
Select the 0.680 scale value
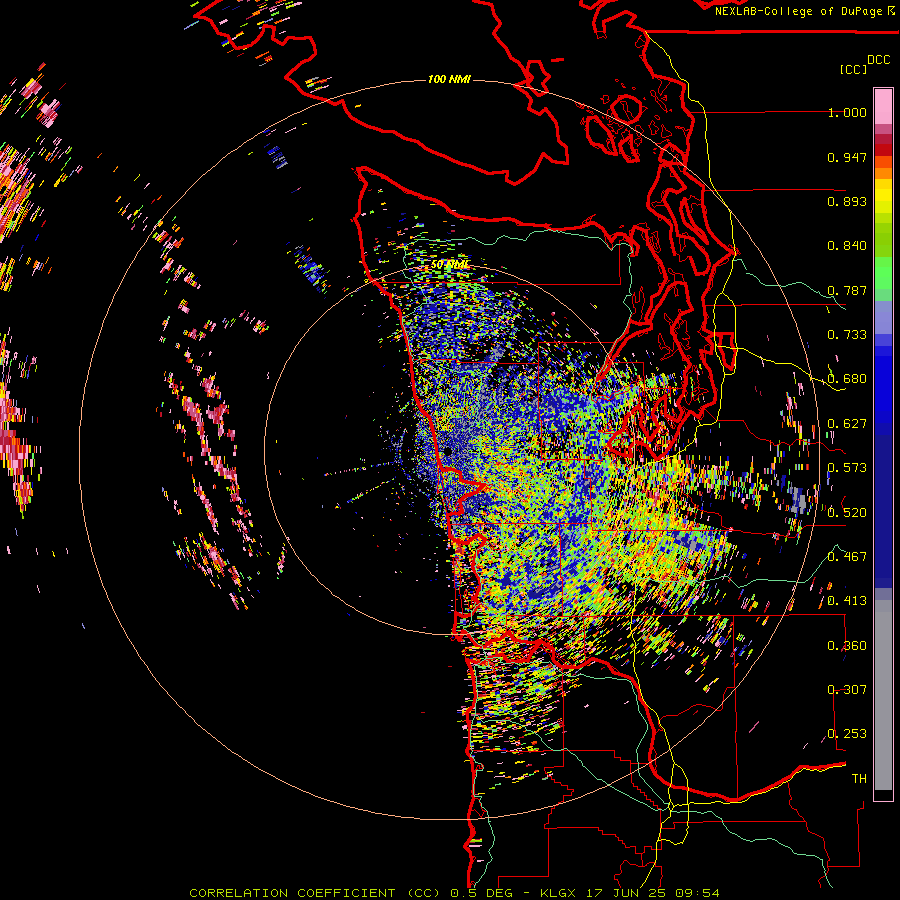point(847,379)
